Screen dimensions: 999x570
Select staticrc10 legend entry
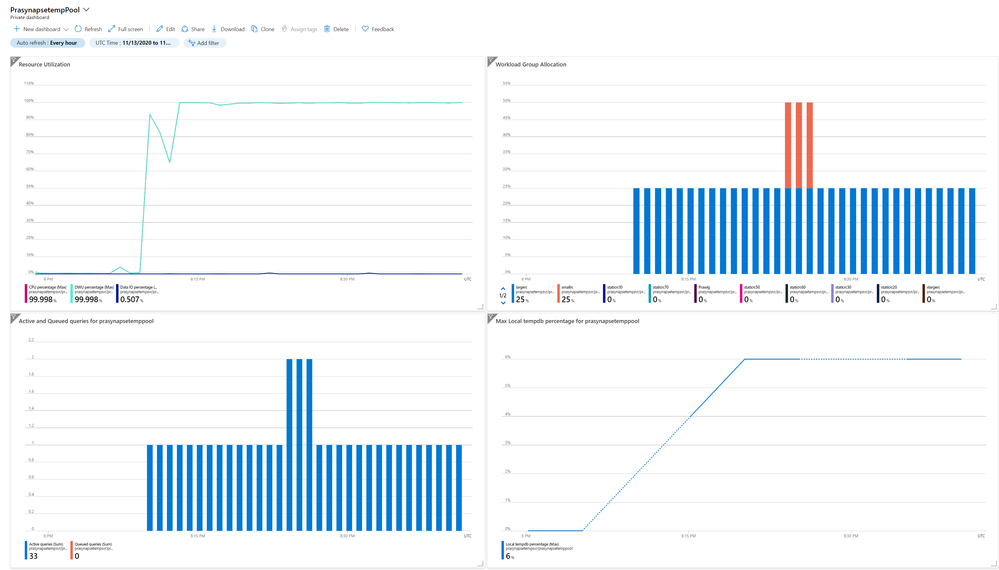click(x=625, y=294)
